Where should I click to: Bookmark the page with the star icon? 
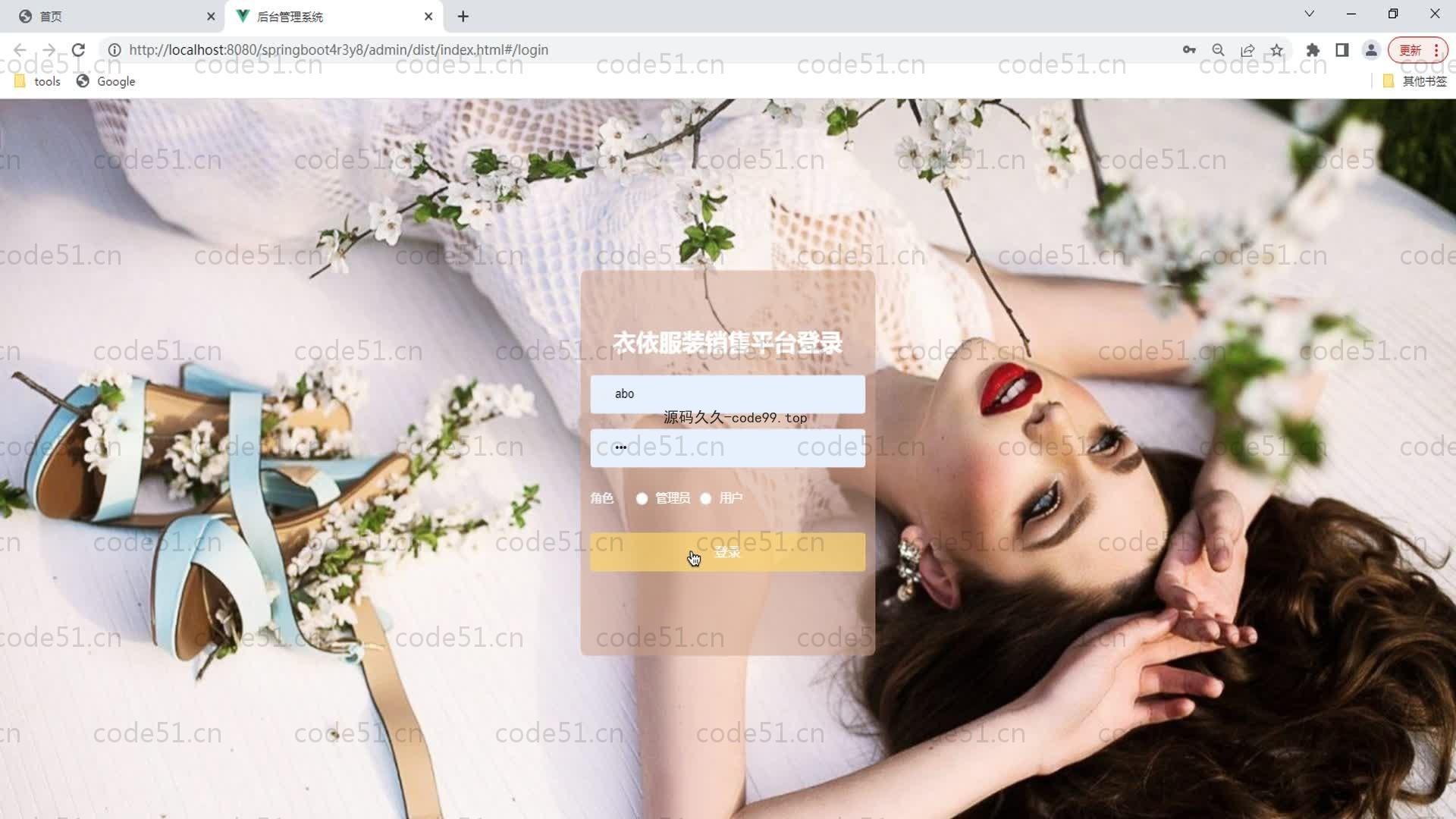(1277, 50)
